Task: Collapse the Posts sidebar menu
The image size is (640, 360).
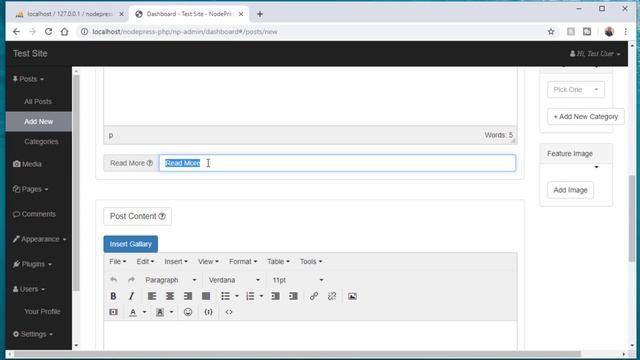Action: (x=28, y=79)
